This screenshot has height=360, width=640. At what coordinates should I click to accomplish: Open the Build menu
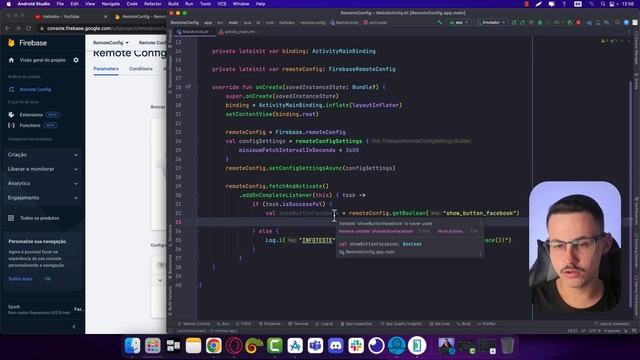click(173, 4)
